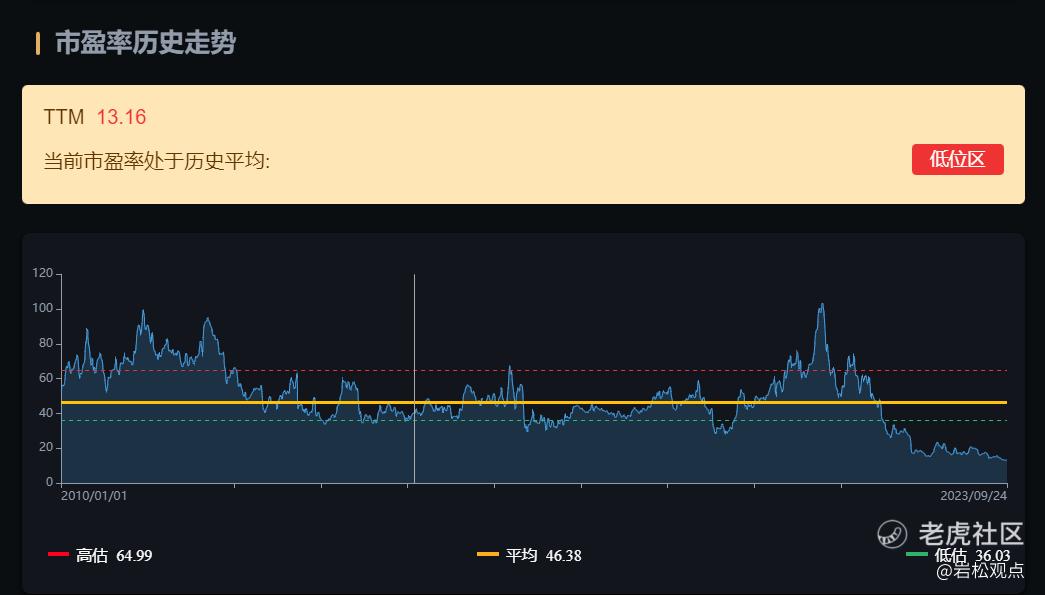Screen dimensions: 1045x595
Task: Click the highest PE peak above 100
Action: coord(822,305)
